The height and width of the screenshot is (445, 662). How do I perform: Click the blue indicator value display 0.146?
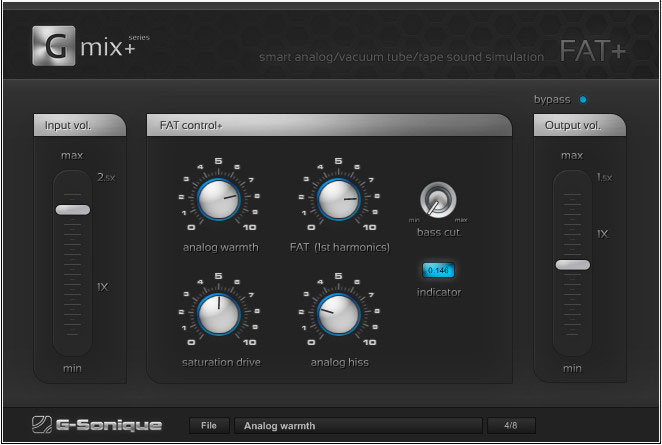click(x=438, y=270)
